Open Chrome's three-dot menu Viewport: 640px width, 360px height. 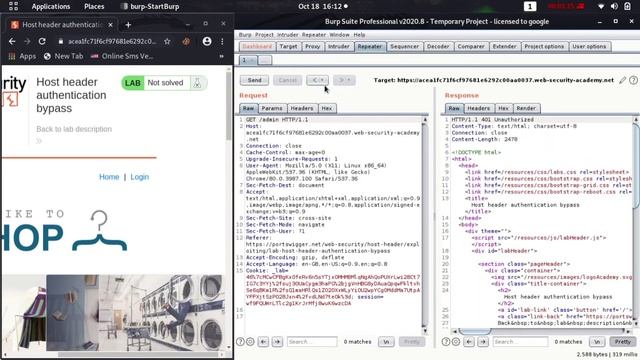[x=222, y=41]
